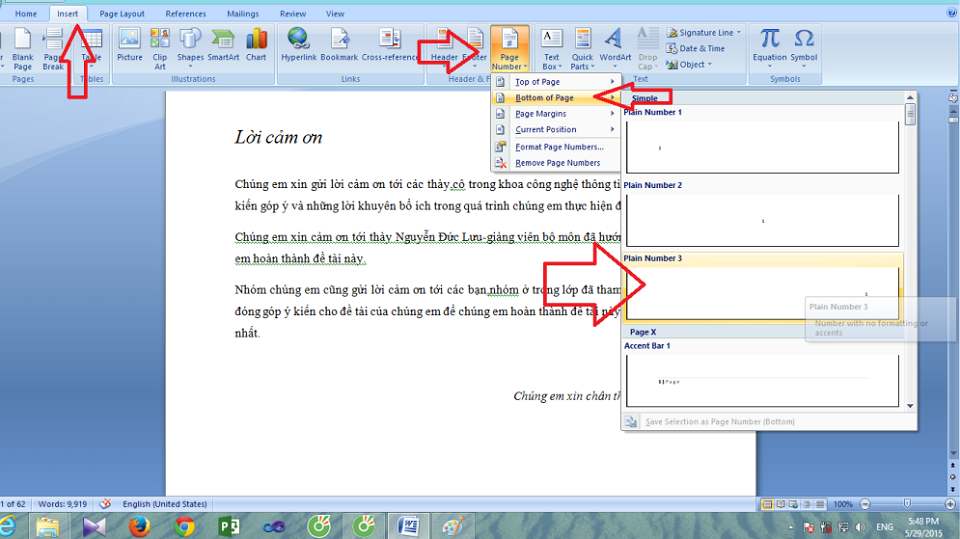The height and width of the screenshot is (539, 960).
Task: Open the Equation gallery
Action: (x=770, y=48)
